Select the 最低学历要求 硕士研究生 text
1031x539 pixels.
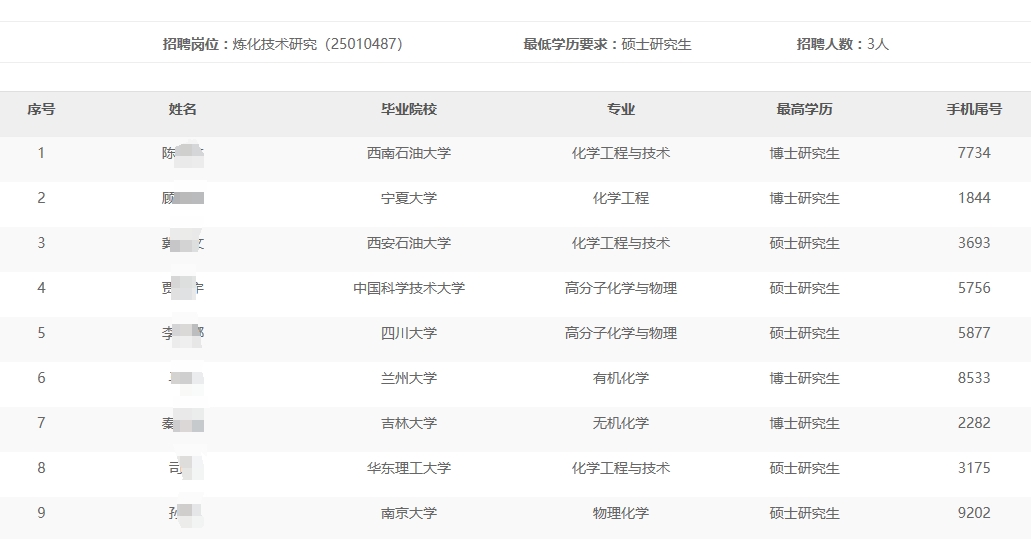click(607, 44)
